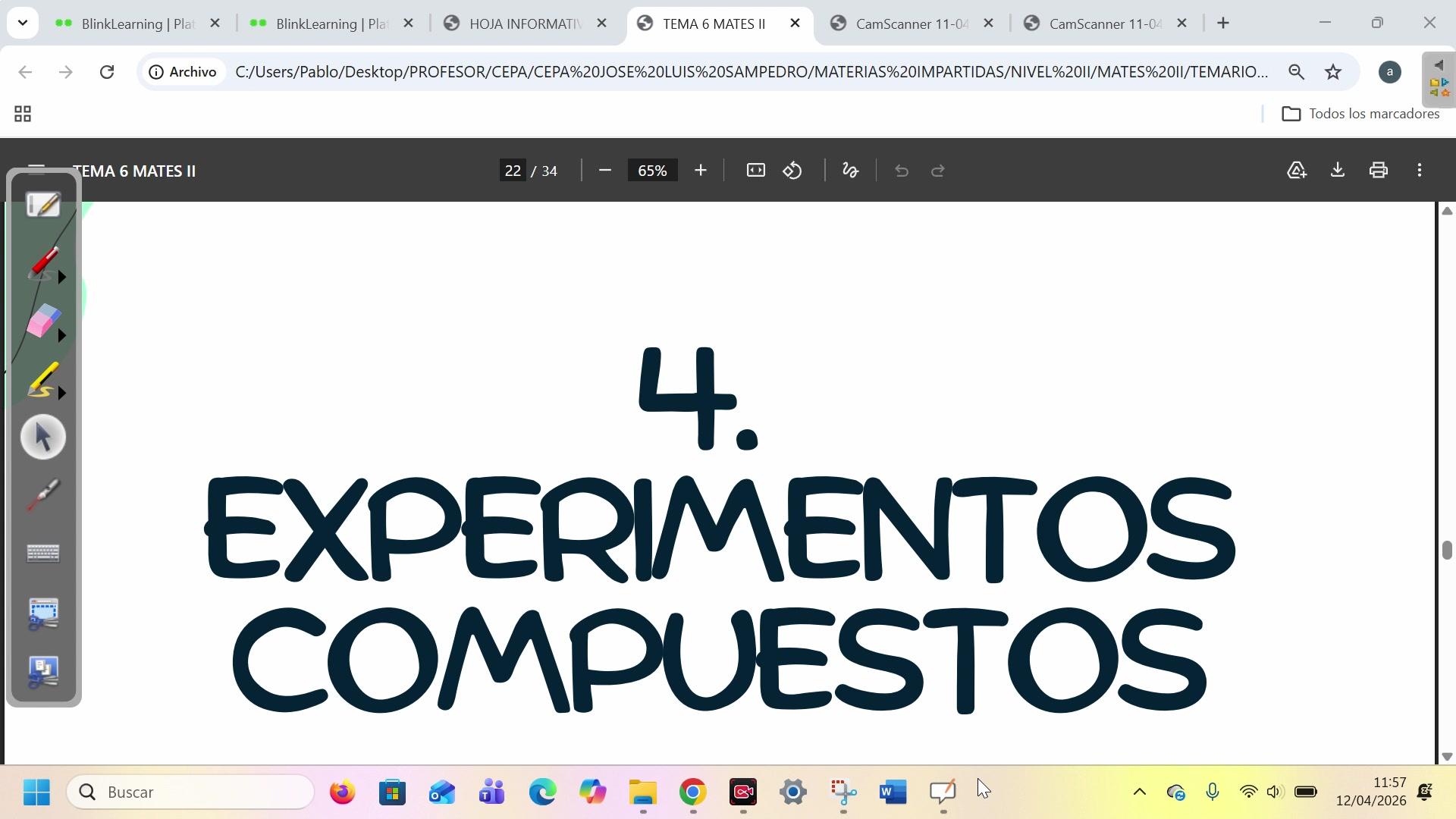Screen dimensions: 1456x819
Task: Toggle the PDF draw annotation mode
Action: (x=850, y=171)
